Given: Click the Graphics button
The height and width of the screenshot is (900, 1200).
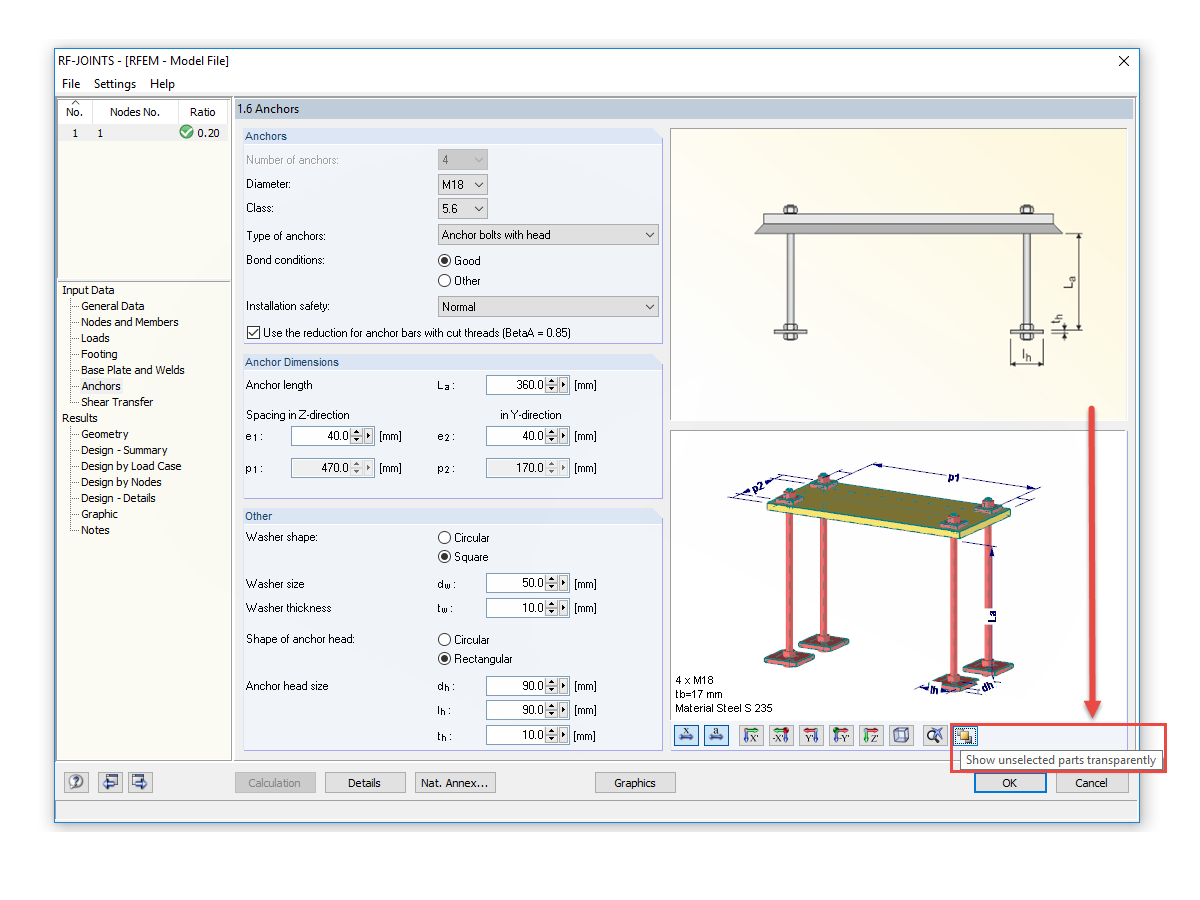Looking at the screenshot, I should pyautogui.click(x=635, y=783).
